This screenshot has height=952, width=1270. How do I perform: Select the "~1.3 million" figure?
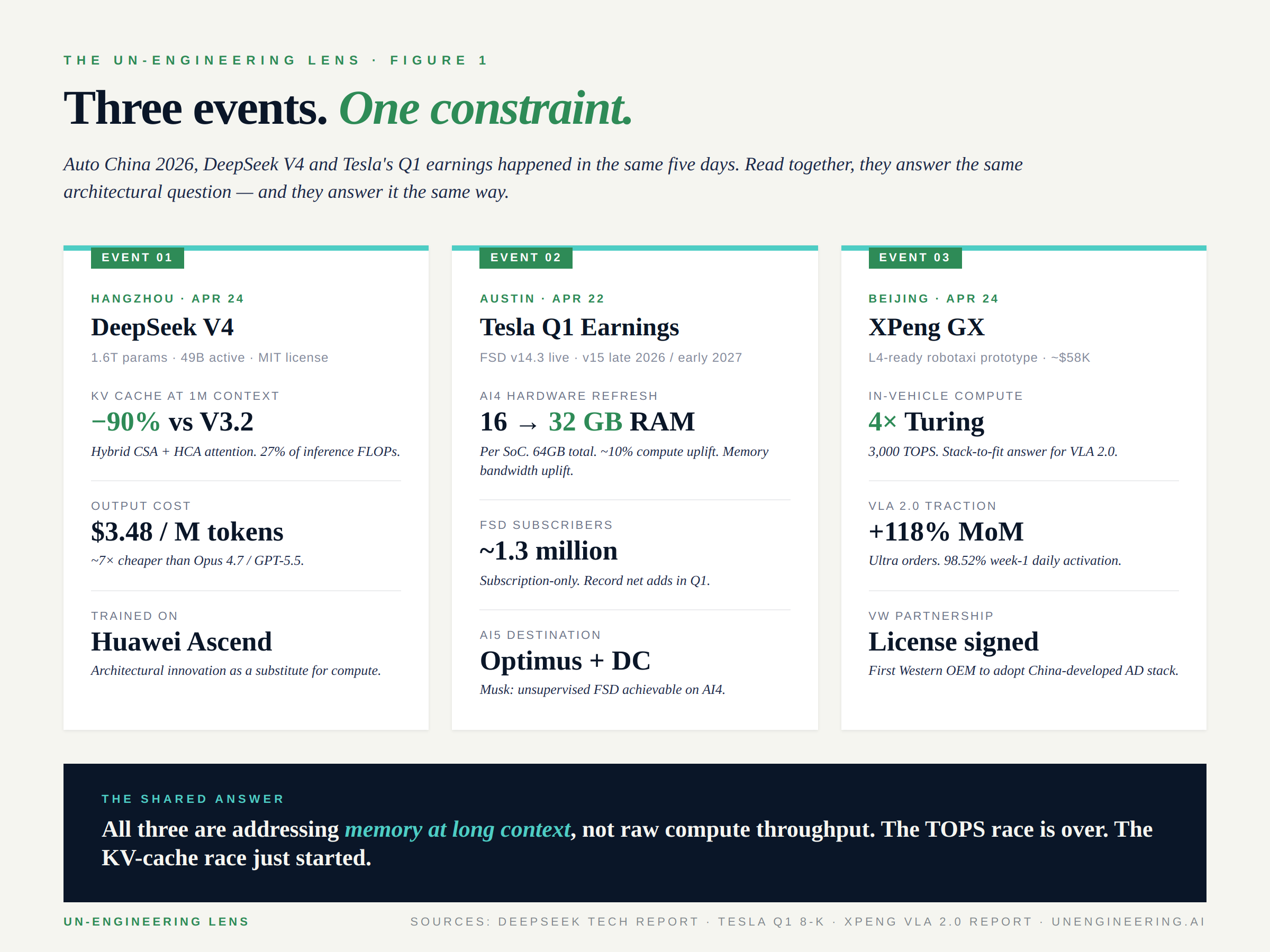[x=549, y=551]
